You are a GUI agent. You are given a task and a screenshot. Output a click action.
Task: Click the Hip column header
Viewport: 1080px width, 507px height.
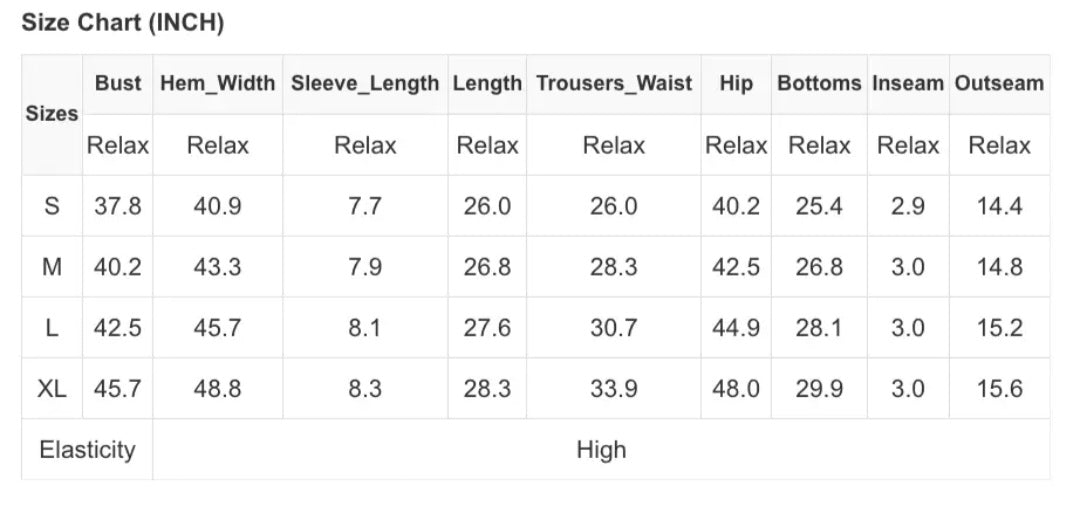735,84
